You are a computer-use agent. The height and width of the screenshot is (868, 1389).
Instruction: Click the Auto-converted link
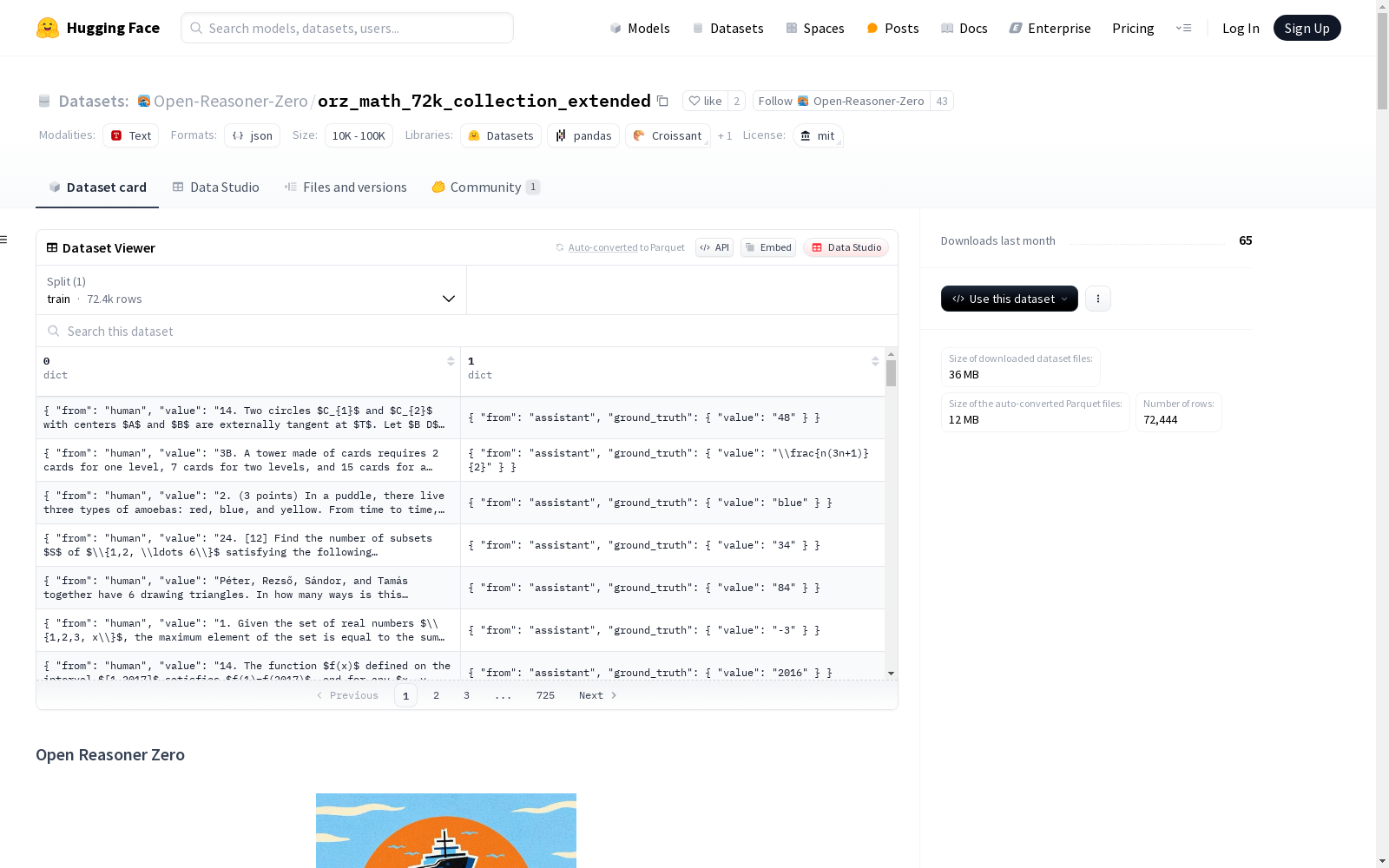pos(603,247)
